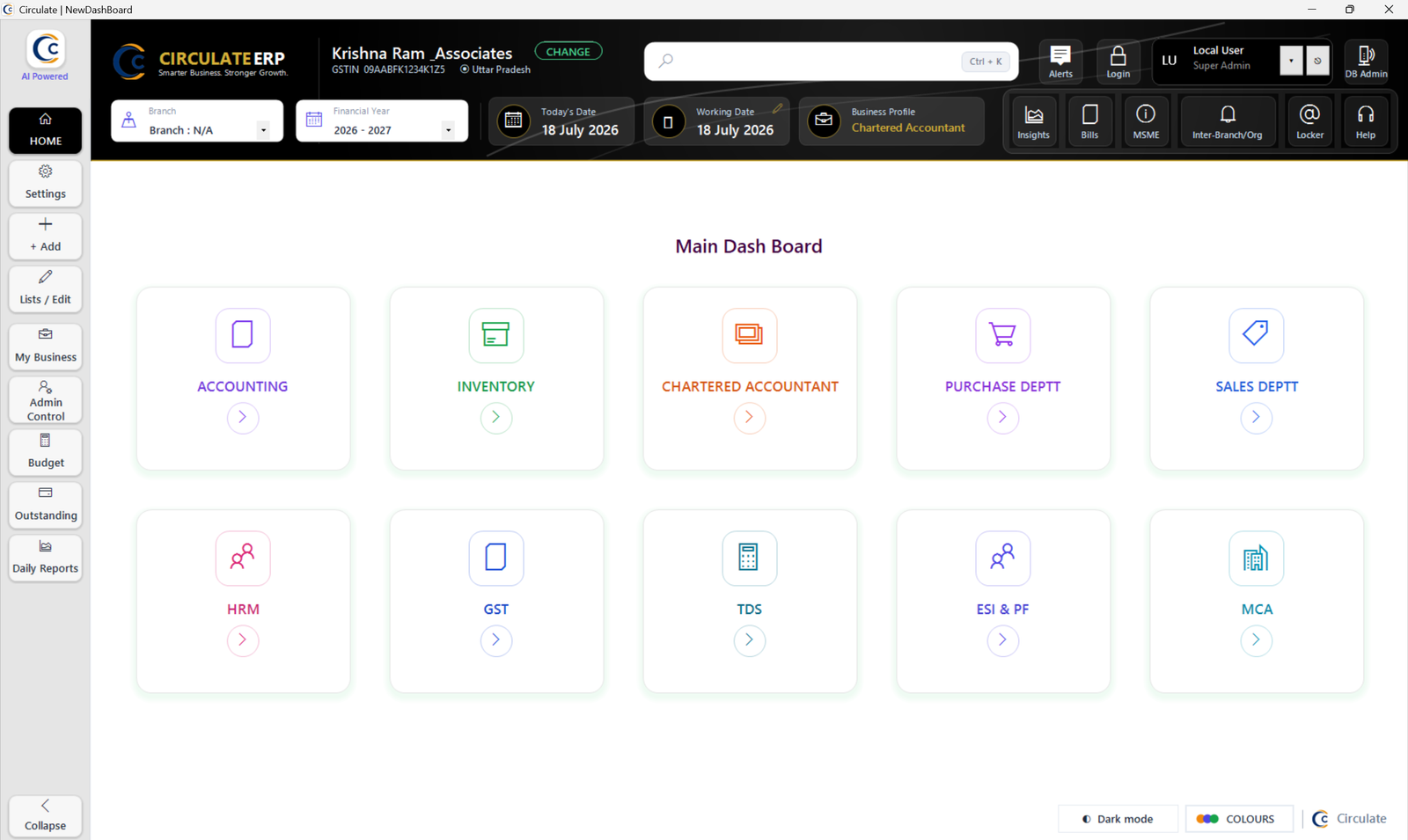Click the Purchase Deptt cart icon

pyautogui.click(x=1003, y=335)
